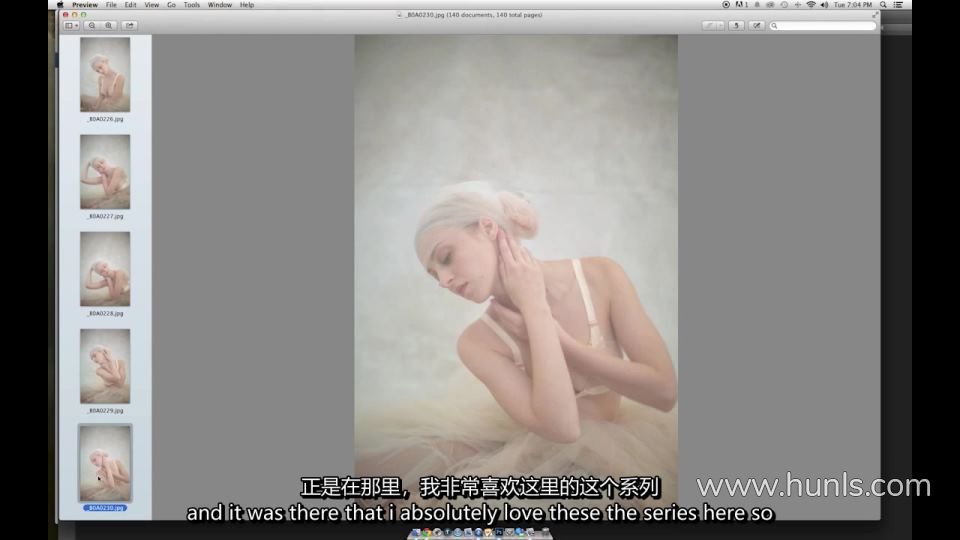Click the Zoom Out magnifier button
Screen dimensions: 960x540
pos(91,26)
